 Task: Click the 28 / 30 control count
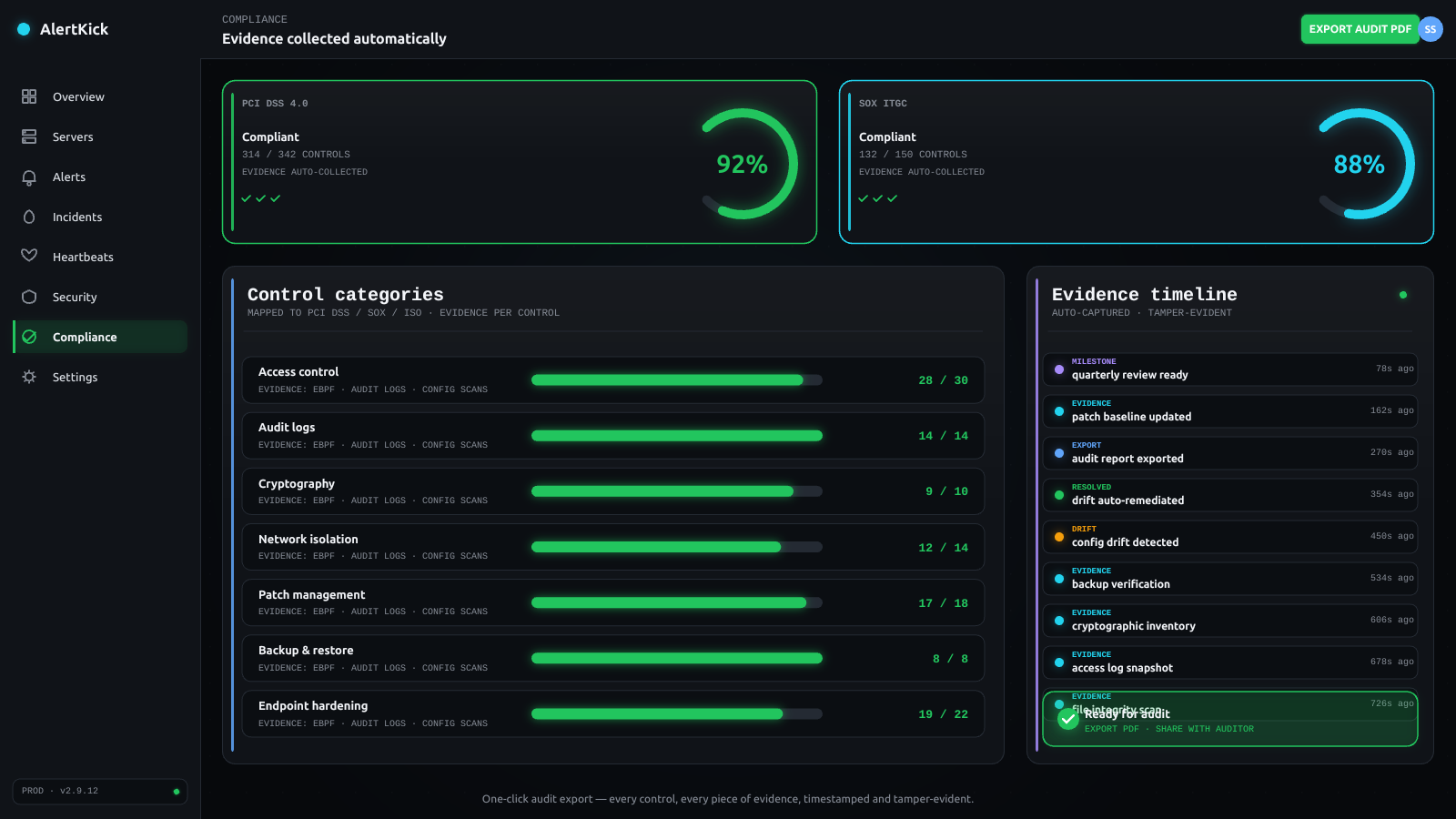pos(944,380)
